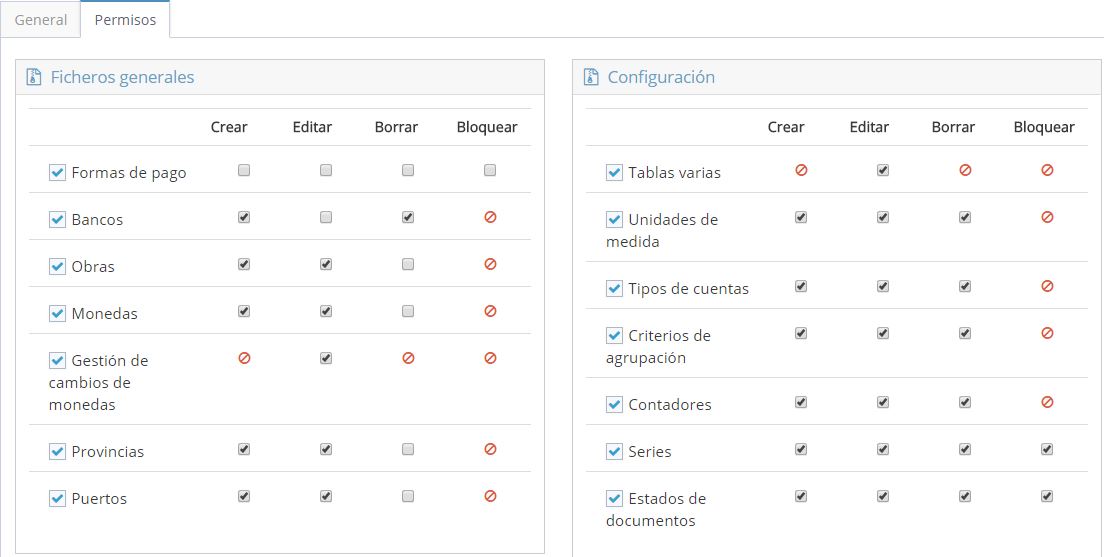Uncheck the Tablas varias row checkbox
Screen dimensions: 1104x557
(614, 173)
